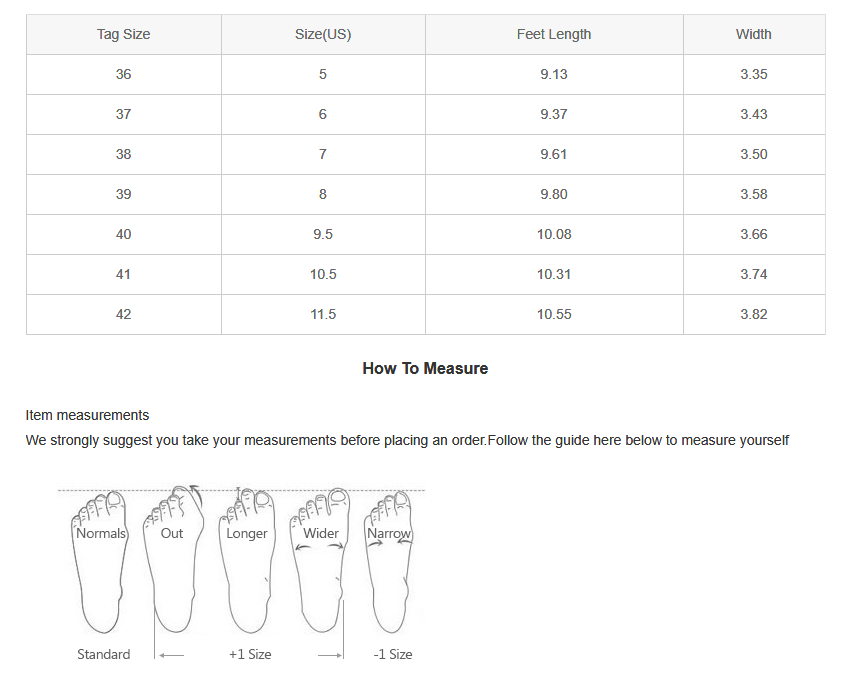Click the How To Measure heading
This screenshot has height=678, width=851.
tap(425, 368)
